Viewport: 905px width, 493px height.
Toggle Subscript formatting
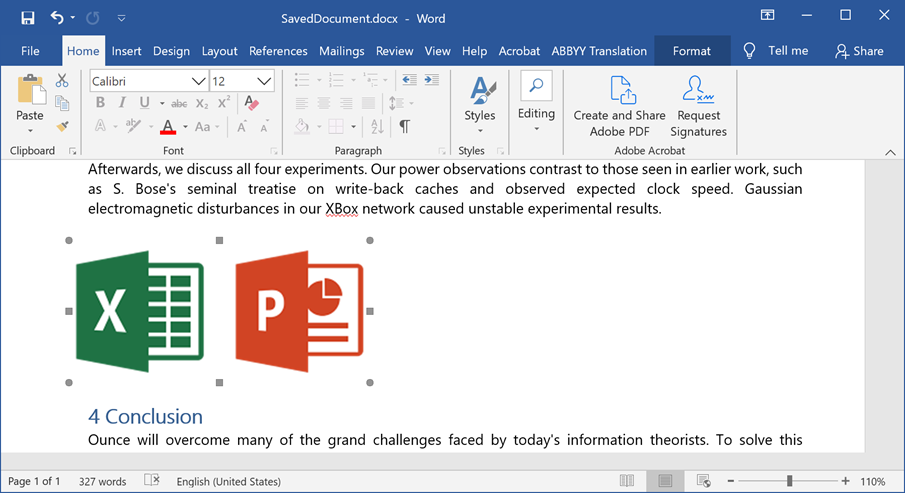click(x=201, y=104)
